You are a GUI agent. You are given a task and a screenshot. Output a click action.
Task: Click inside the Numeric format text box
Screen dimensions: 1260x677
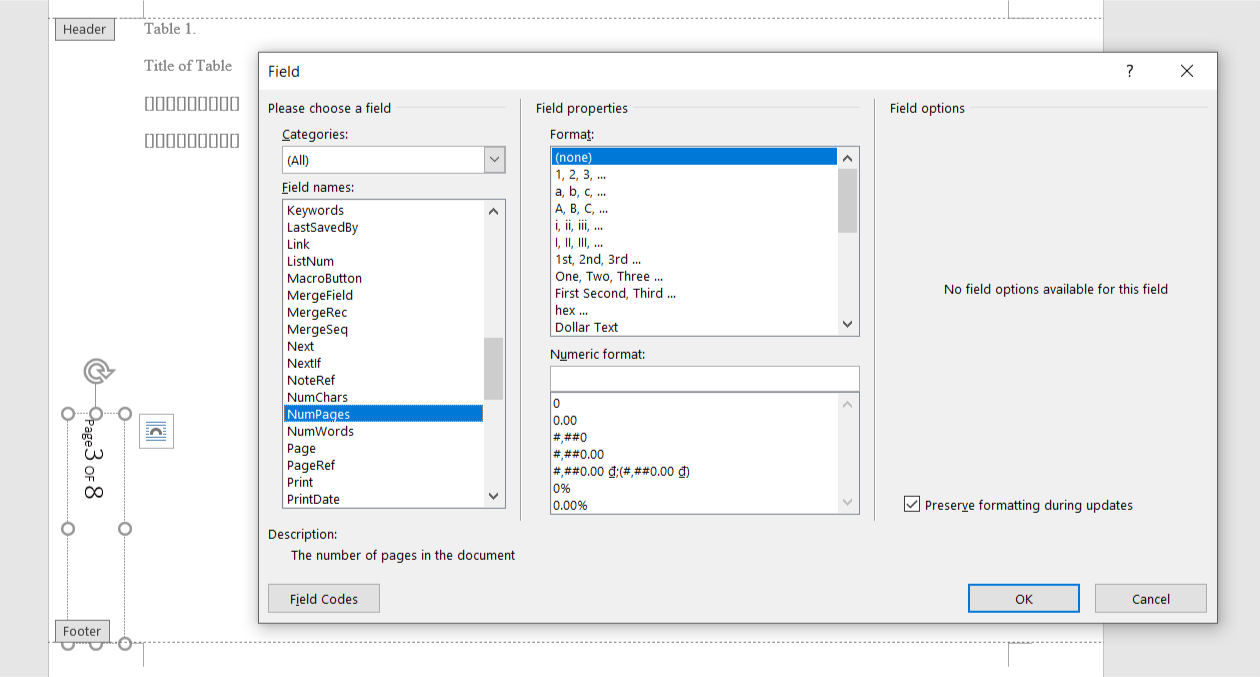pyautogui.click(x=704, y=378)
